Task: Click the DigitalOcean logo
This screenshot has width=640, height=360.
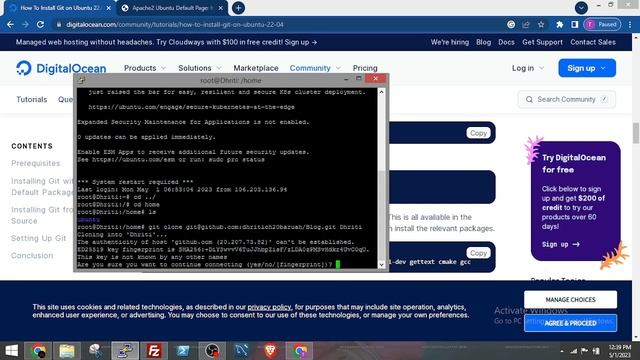Action: (x=61, y=68)
